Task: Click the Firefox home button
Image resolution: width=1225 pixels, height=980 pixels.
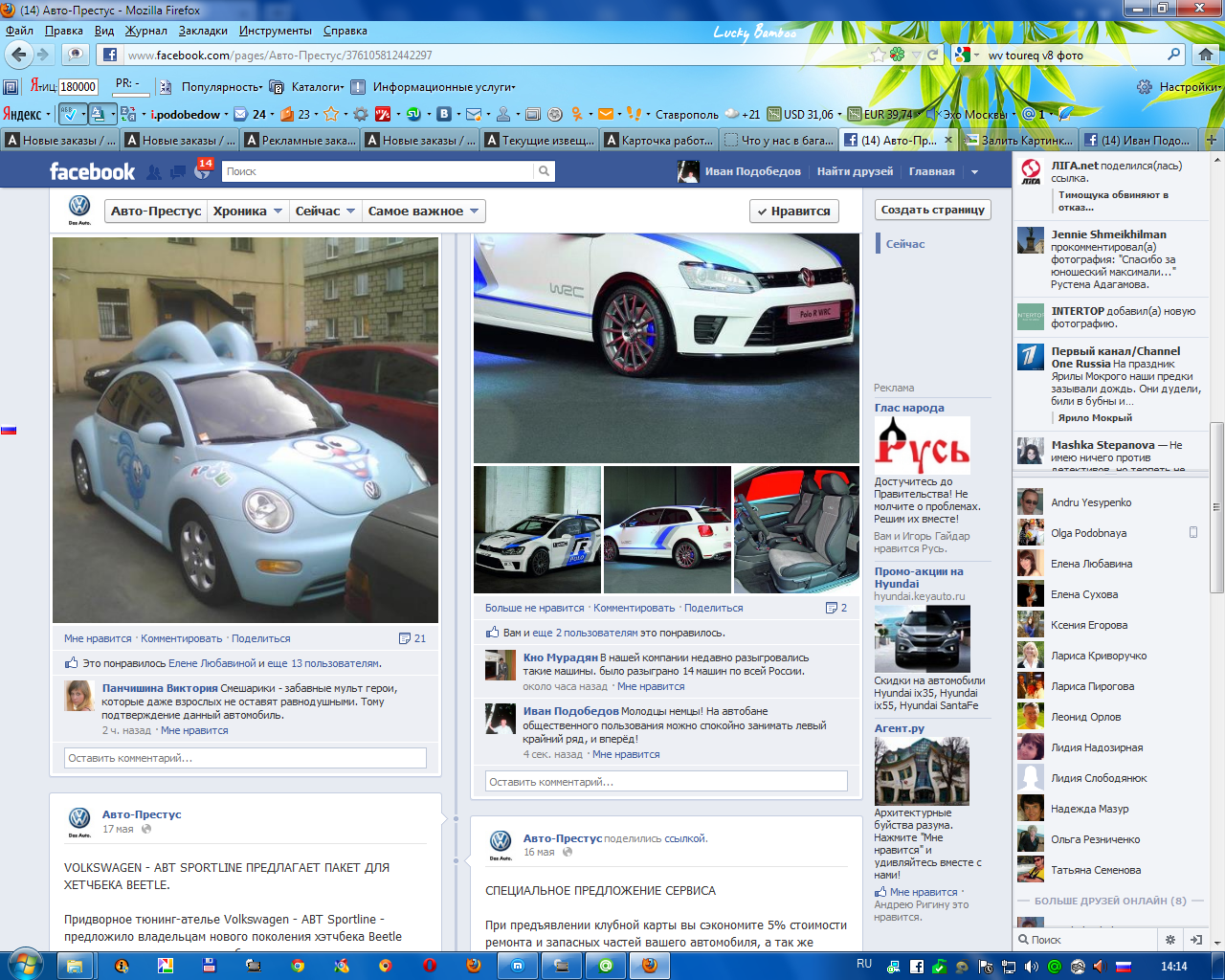Action: tap(1206, 55)
